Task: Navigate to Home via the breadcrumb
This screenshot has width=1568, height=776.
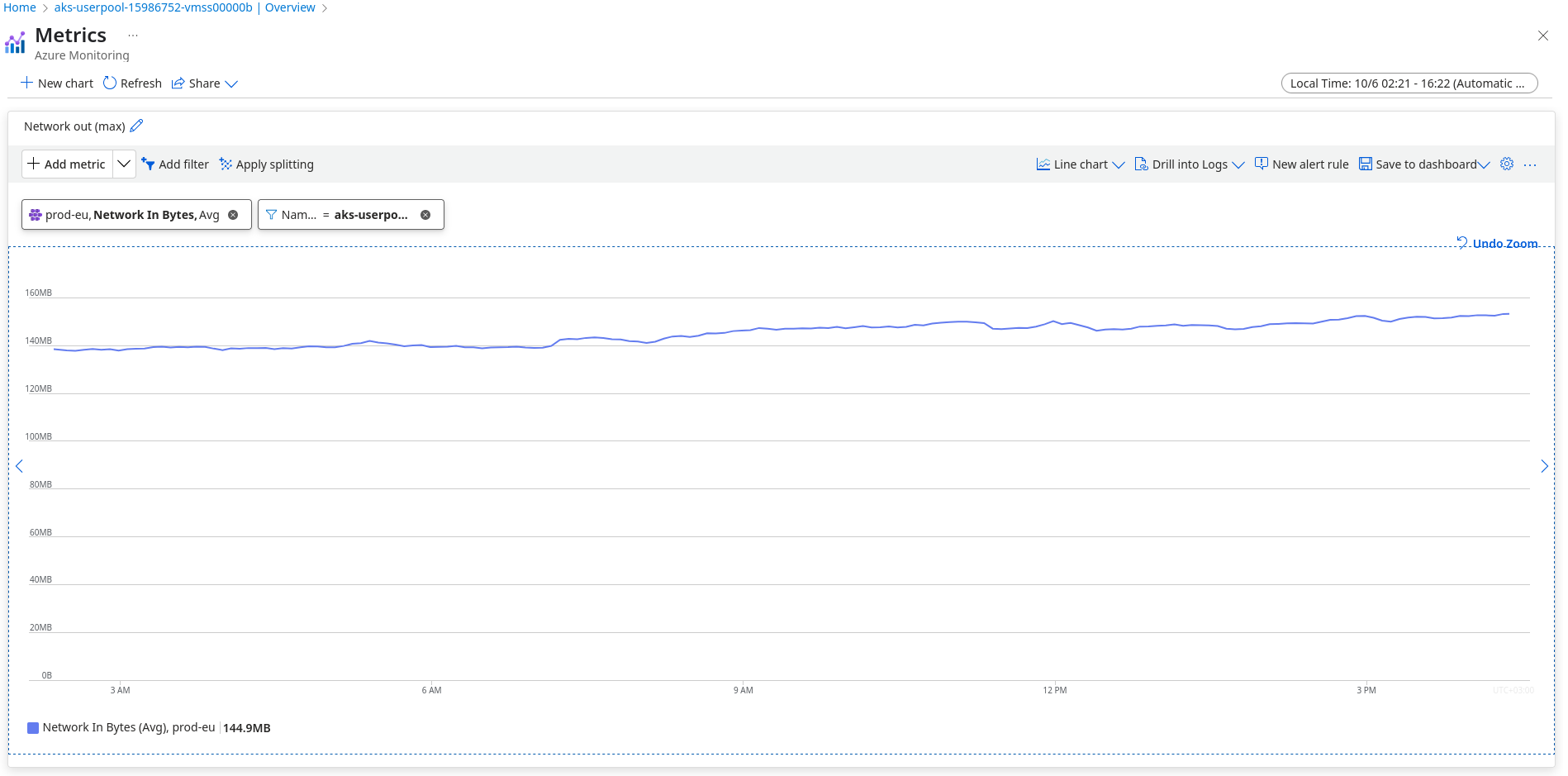Action: (x=19, y=7)
